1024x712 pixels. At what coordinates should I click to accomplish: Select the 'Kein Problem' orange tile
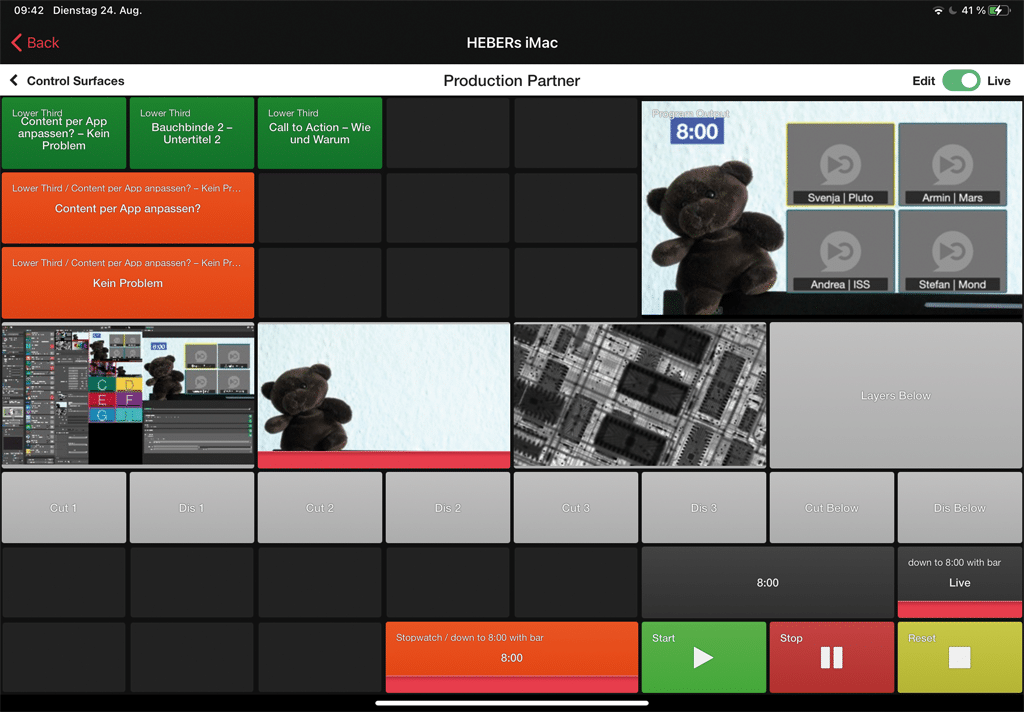click(x=128, y=283)
